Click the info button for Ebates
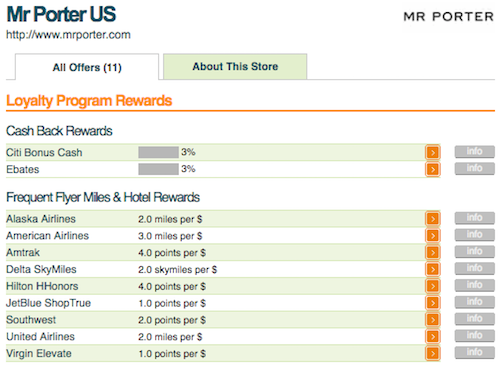500x367 pixels. [x=475, y=168]
